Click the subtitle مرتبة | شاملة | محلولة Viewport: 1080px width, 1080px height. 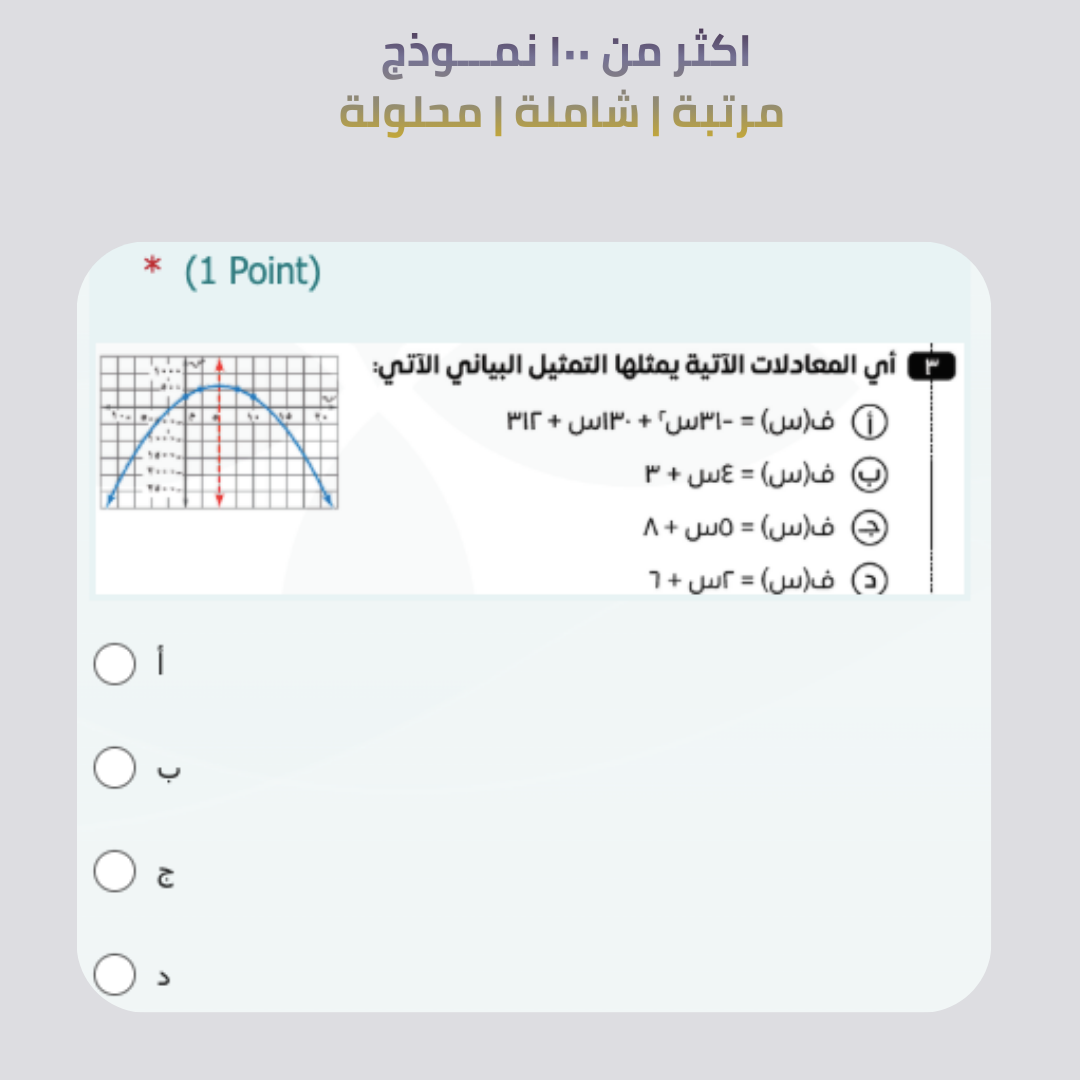click(561, 112)
